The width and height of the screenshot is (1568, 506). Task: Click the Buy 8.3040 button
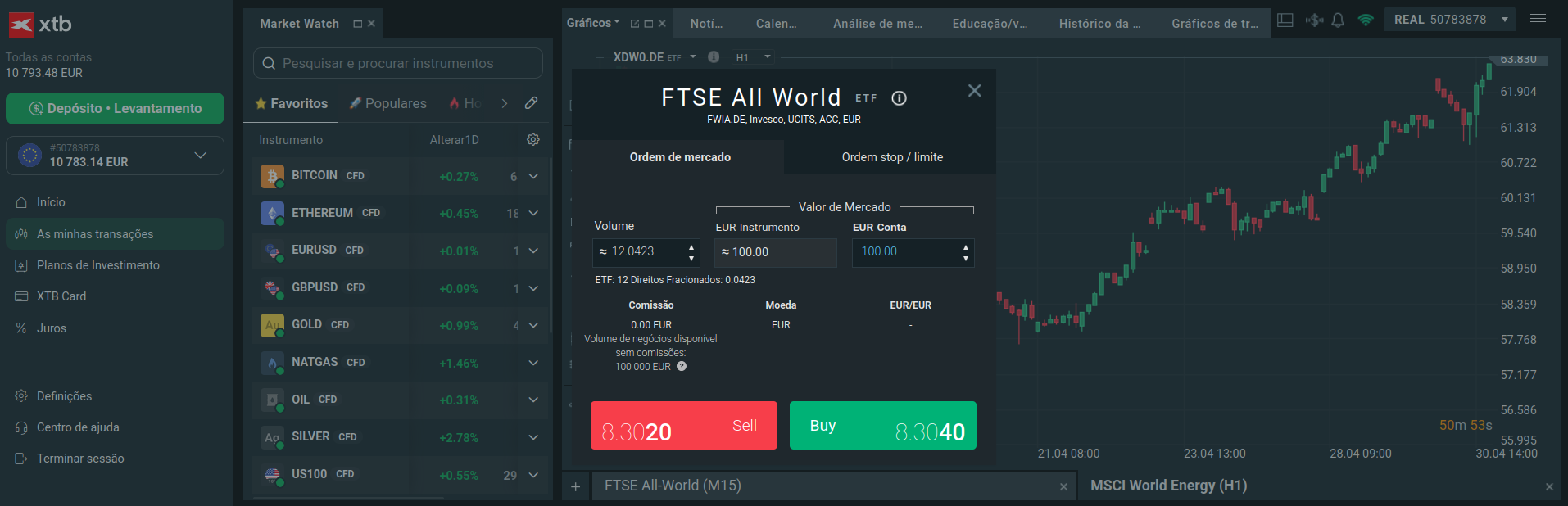[883, 426]
